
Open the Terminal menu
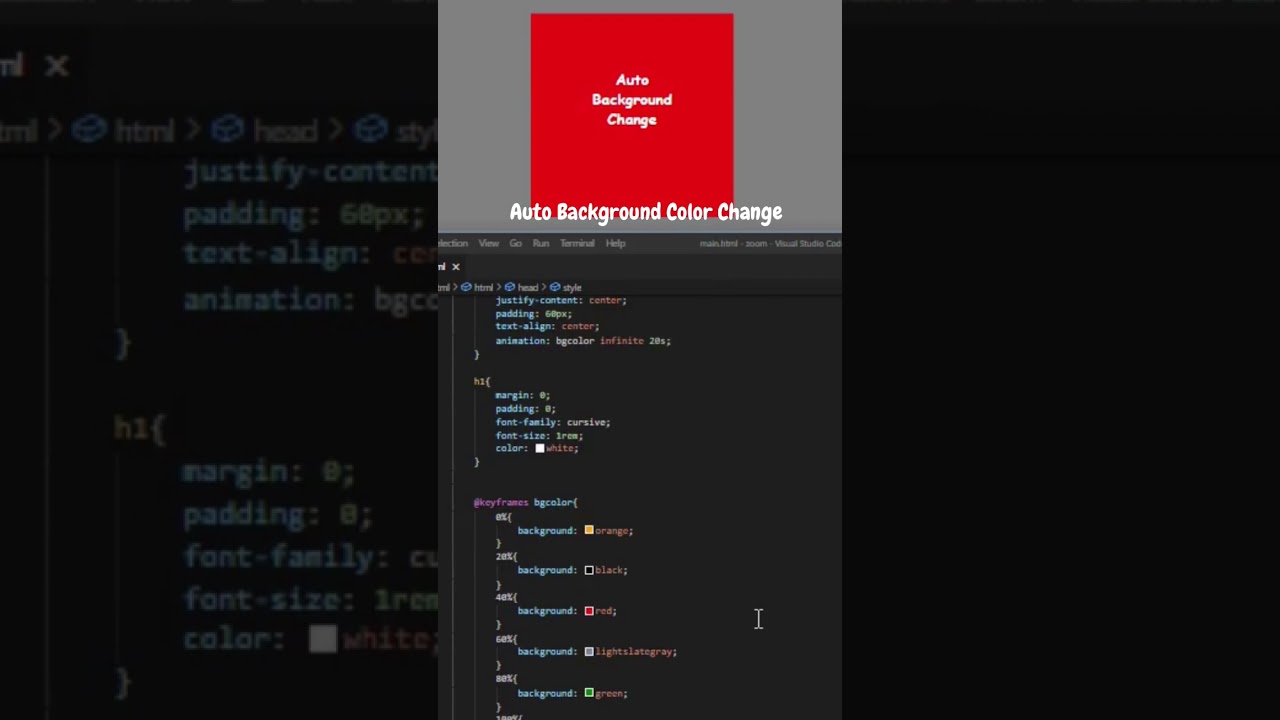[577, 244]
